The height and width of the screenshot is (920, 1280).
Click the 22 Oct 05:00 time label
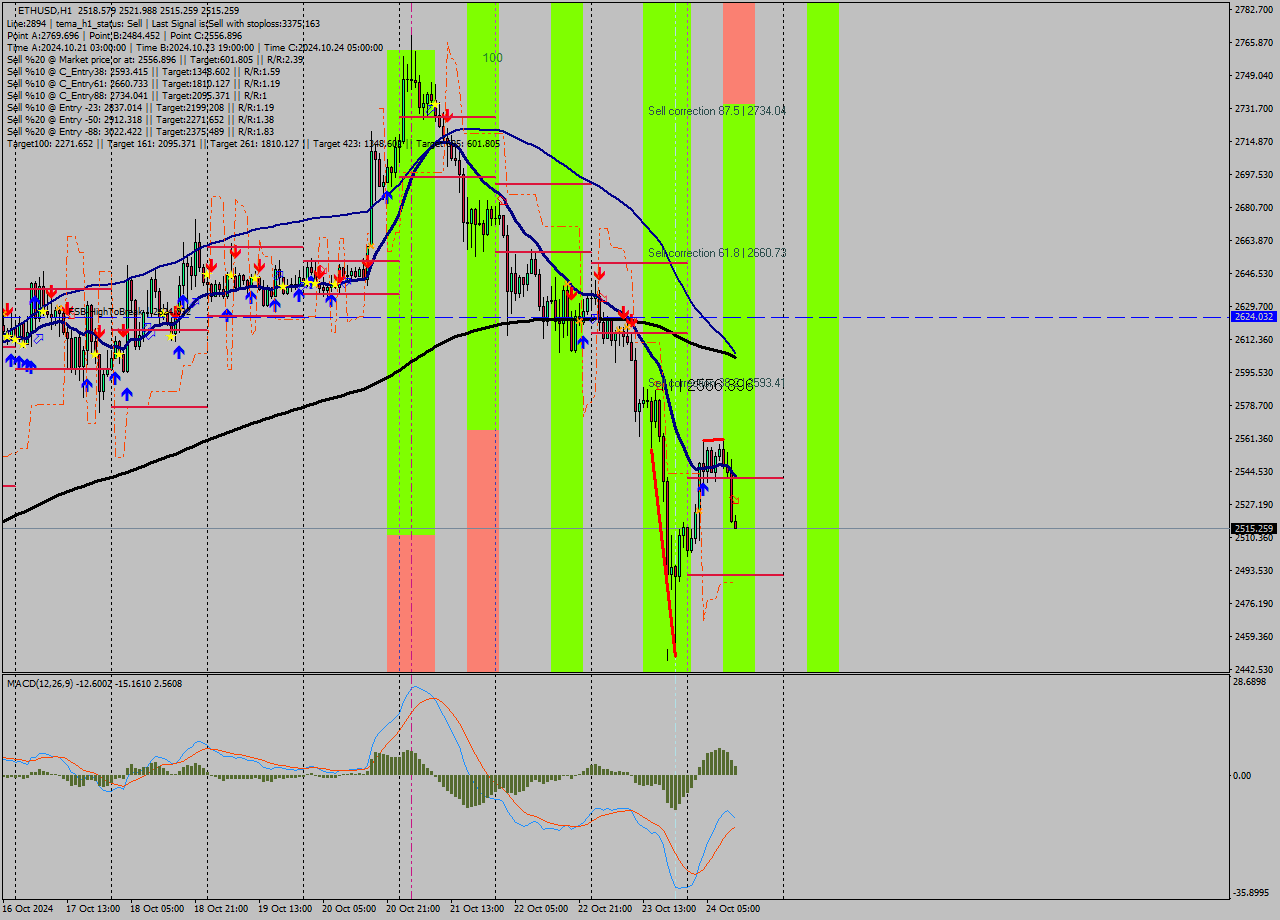pyautogui.click(x=539, y=909)
